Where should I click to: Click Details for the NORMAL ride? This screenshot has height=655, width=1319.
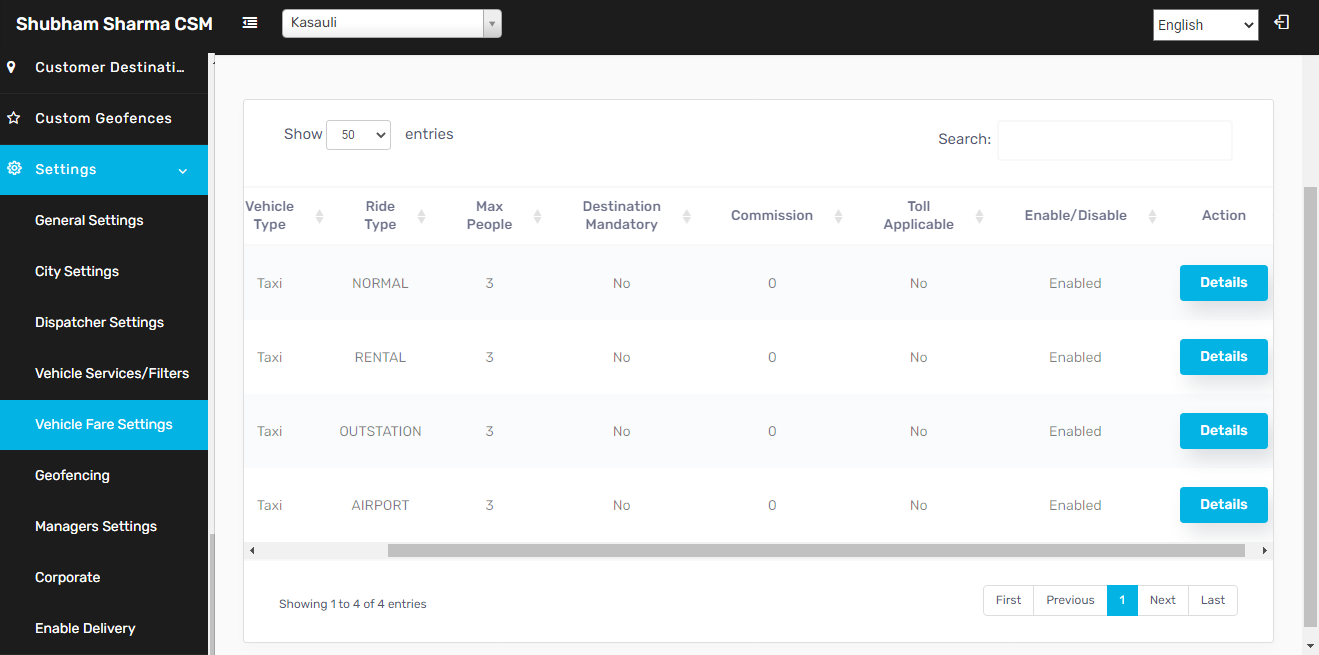pos(1223,283)
